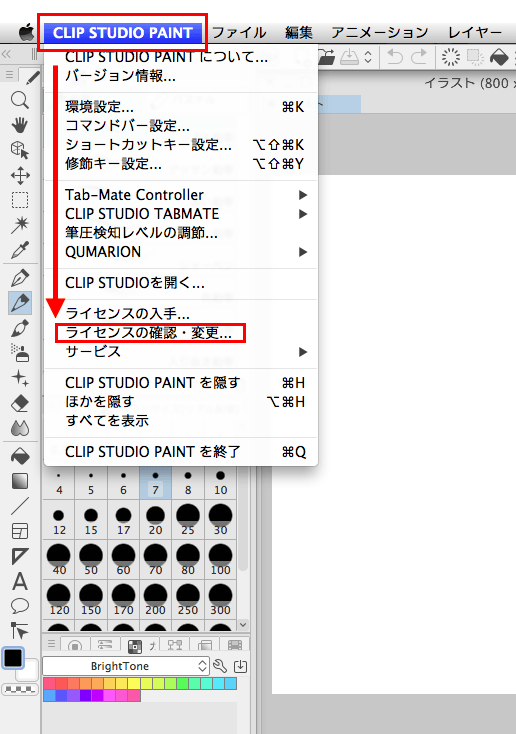
Task: Expand the Tab-Mate Controller submenu
Action: pos(181,195)
